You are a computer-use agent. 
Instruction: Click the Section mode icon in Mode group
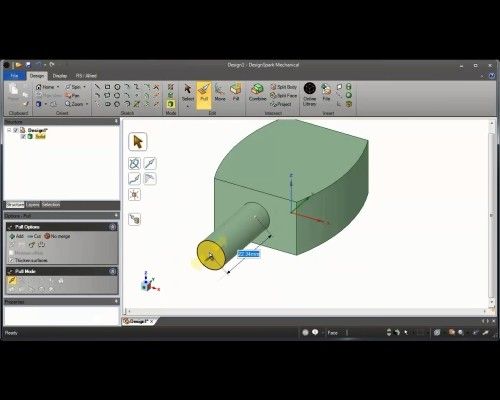(171, 95)
